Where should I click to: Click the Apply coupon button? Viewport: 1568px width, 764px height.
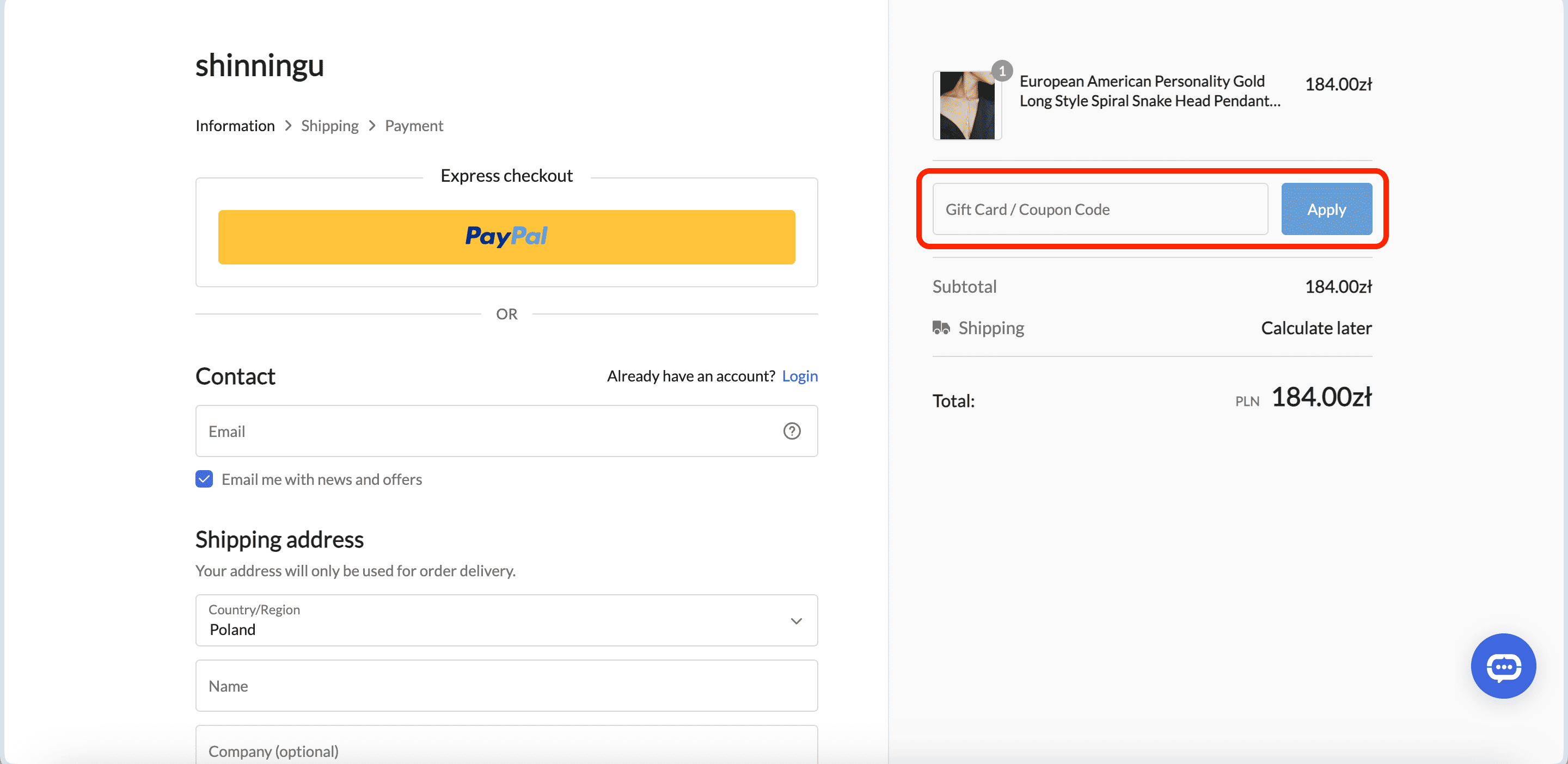click(x=1326, y=210)
